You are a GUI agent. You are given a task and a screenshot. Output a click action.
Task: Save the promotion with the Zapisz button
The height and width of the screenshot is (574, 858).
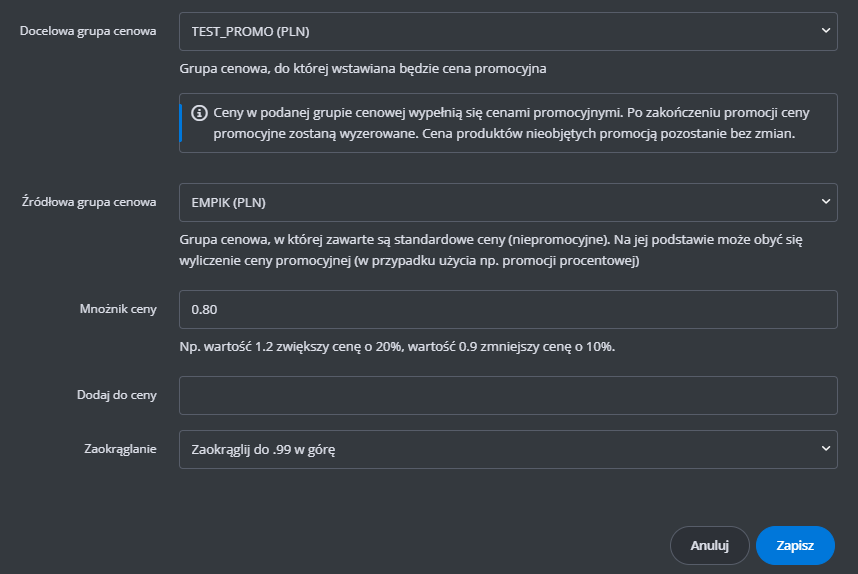pyautogui.click(x=795, y=546)
